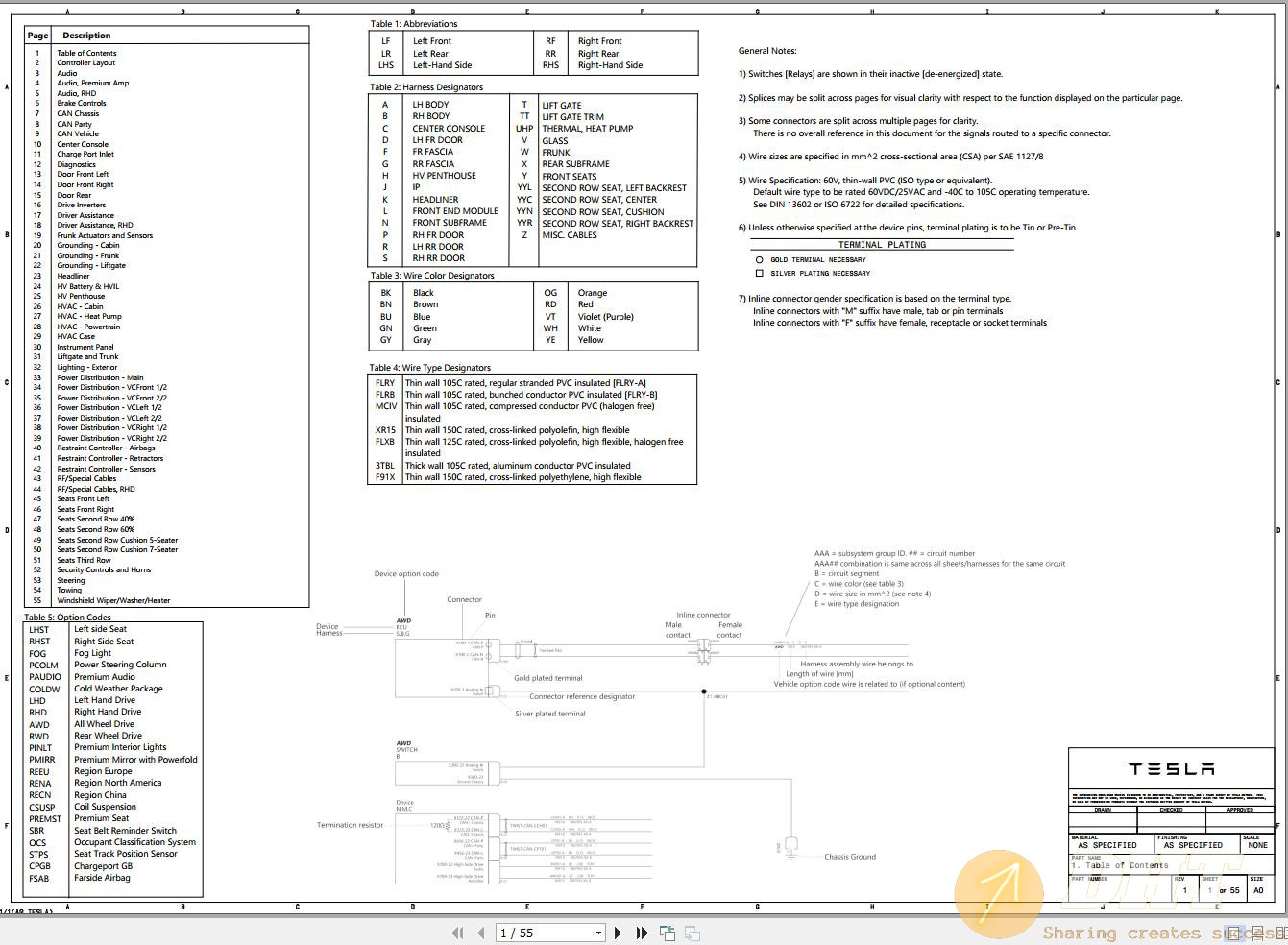Image resolution: width=1288 pixels, height=945 pixels.
Task: Click 'HVAC - Heat Pump' entry
Action: click(x=89, y=317)
